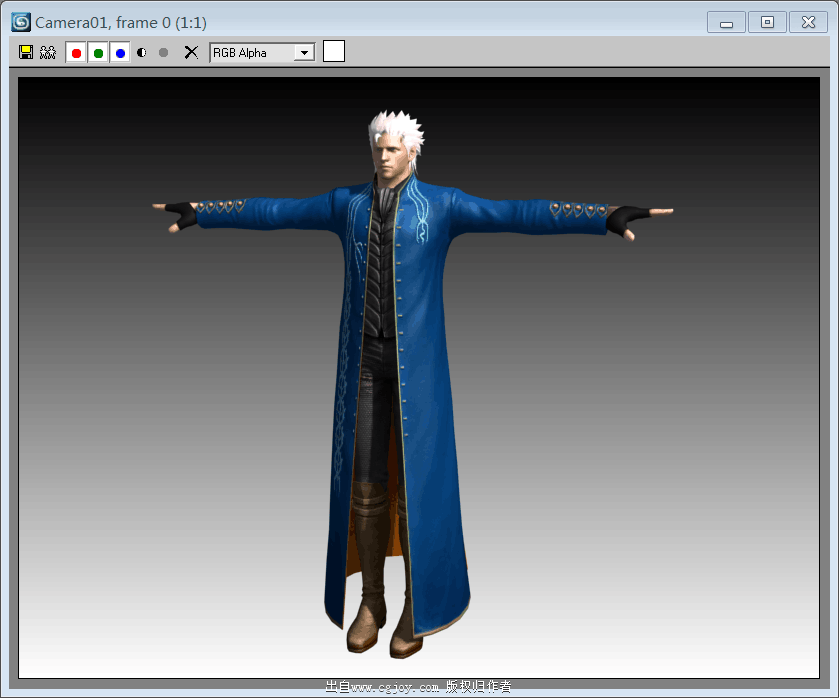Clone the rendered frame window
Image resolution: width=839 pixels, height=698 pixels.
[46, 52]
